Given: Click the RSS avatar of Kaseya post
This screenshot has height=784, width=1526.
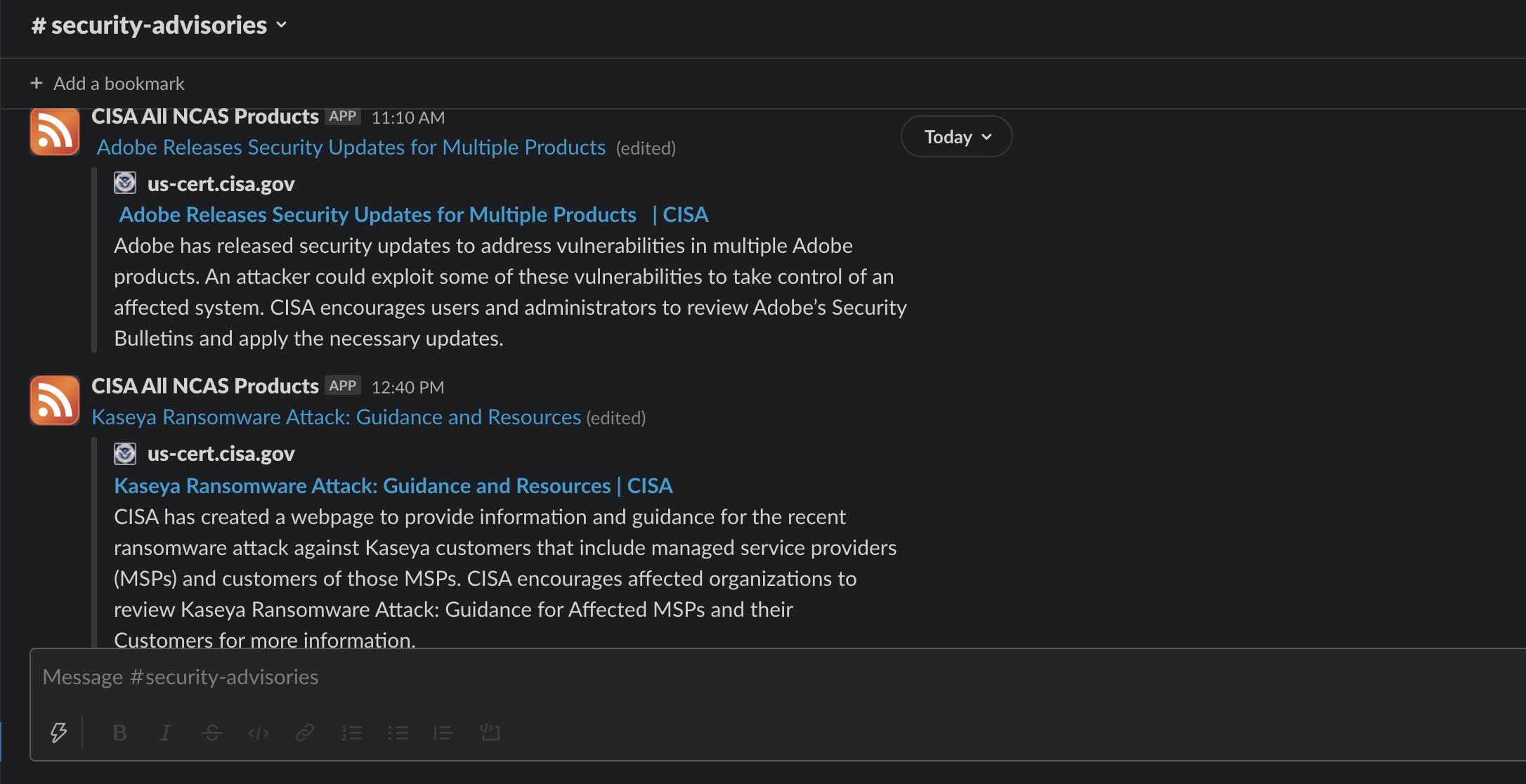Looking at the screenshot, I should point(55,400).
